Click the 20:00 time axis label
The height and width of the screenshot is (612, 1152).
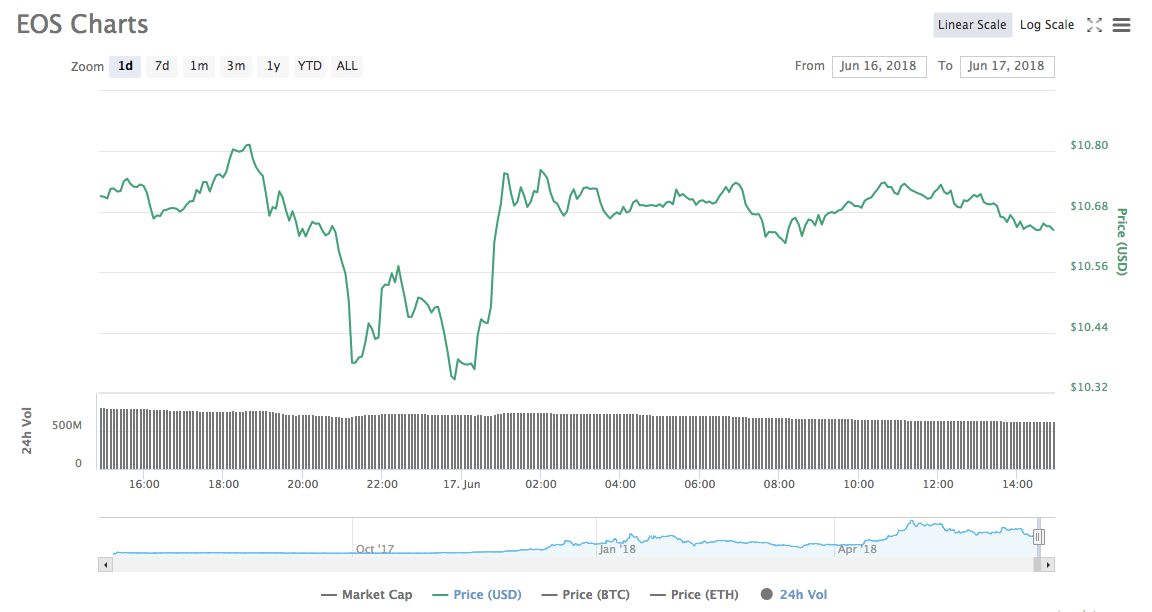(x=303, y=485)
